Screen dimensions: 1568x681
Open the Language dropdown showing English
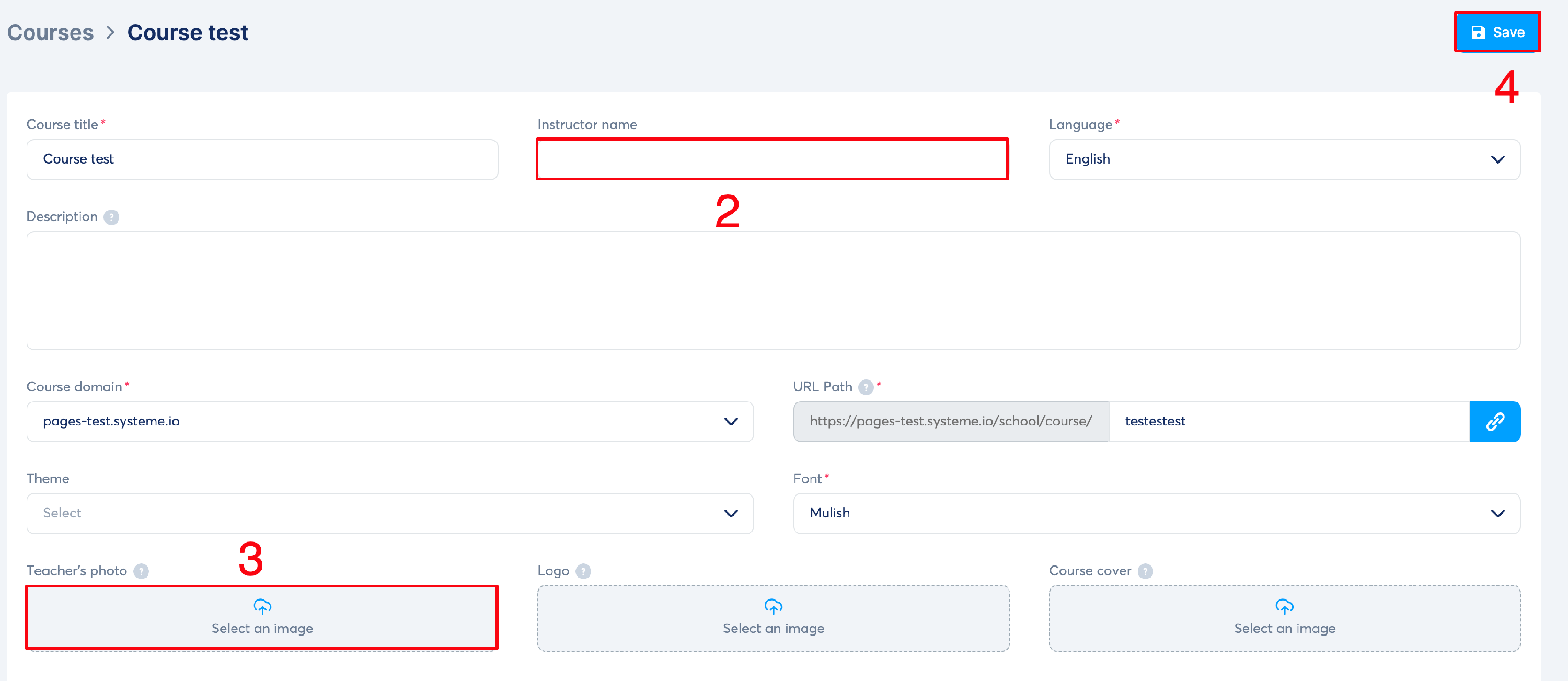click(1284, 159)
